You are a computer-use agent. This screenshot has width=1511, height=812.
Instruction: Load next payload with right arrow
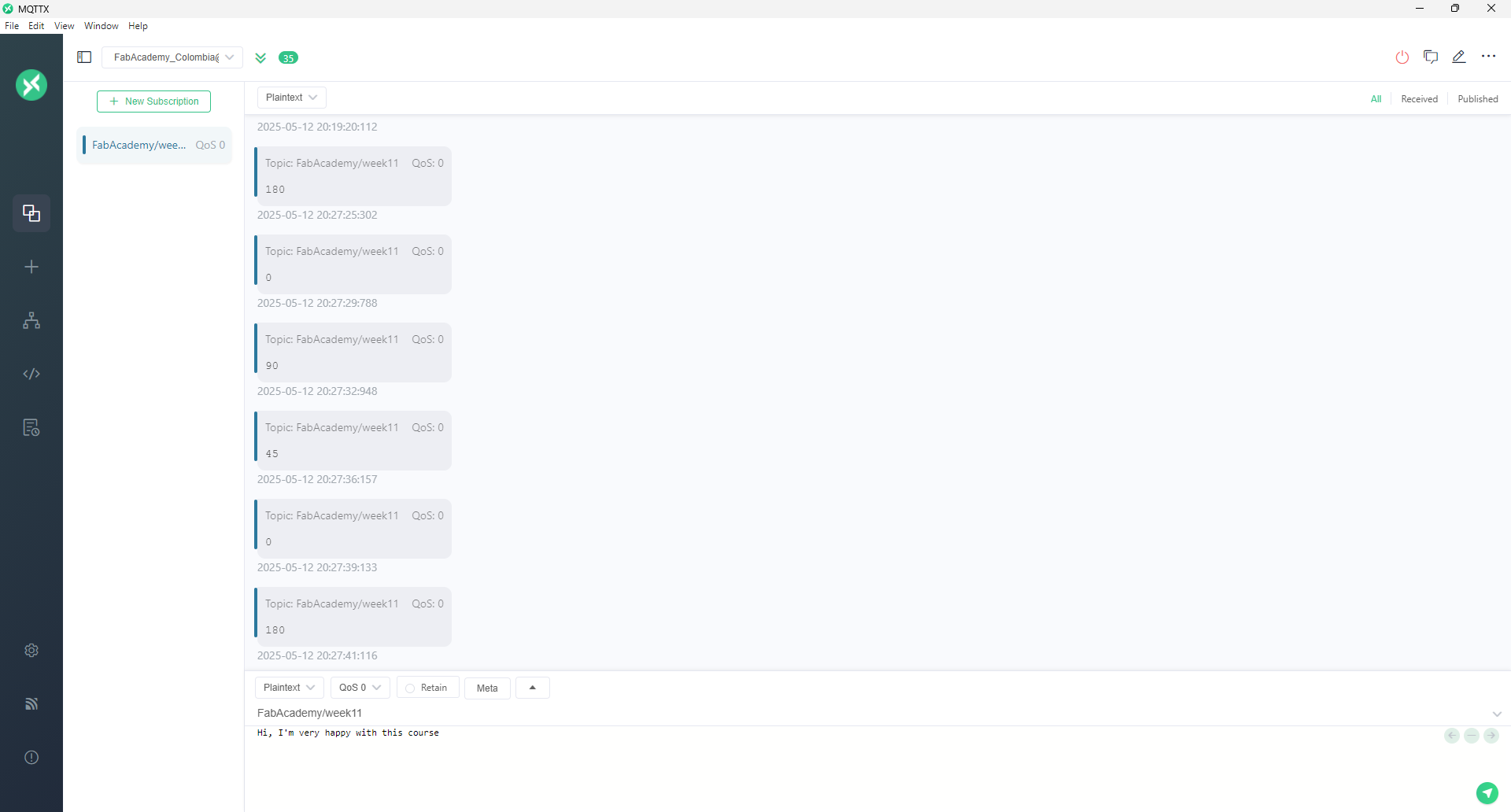(1491, 736)
